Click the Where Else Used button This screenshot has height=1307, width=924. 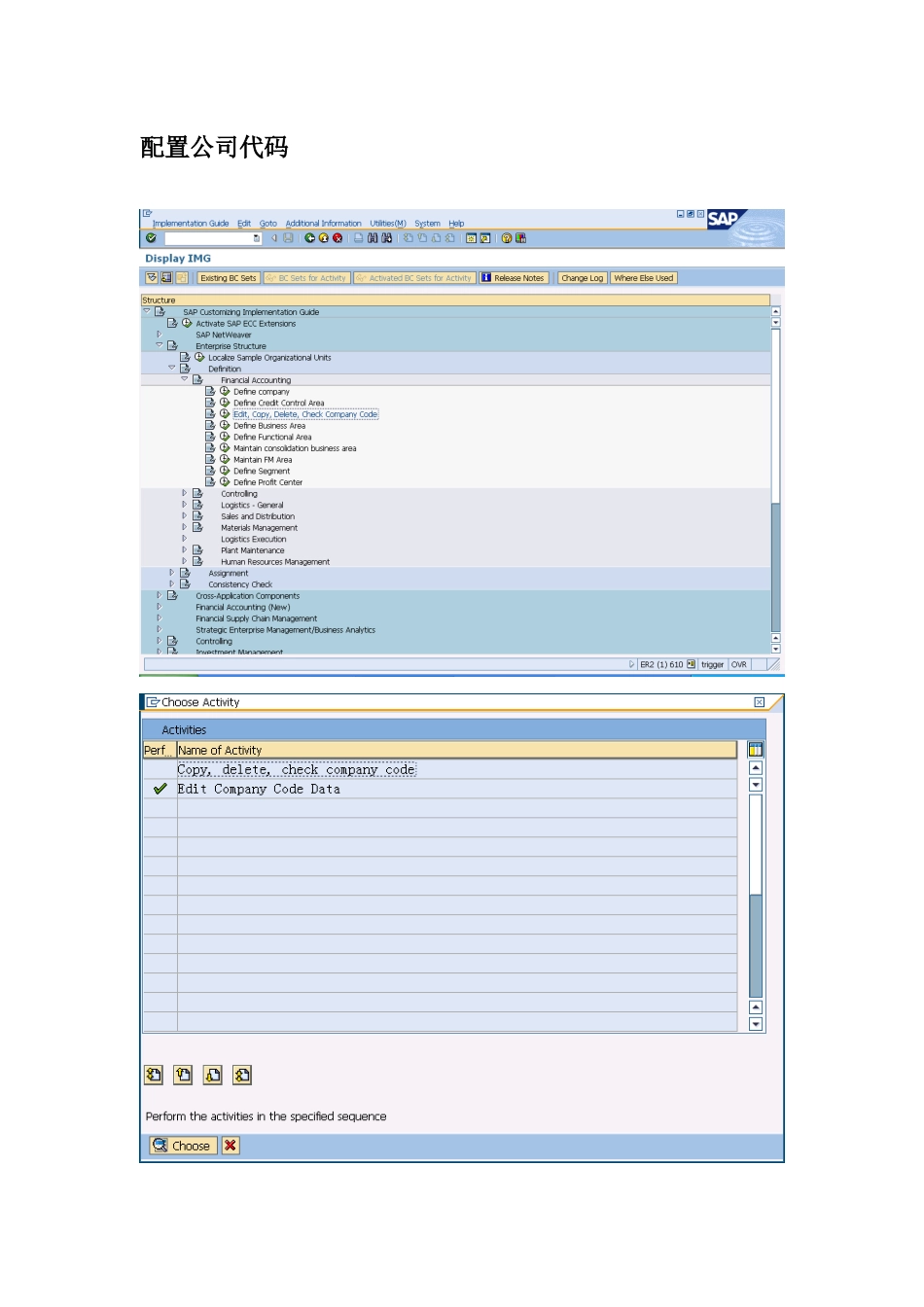(x=644, y=278)
